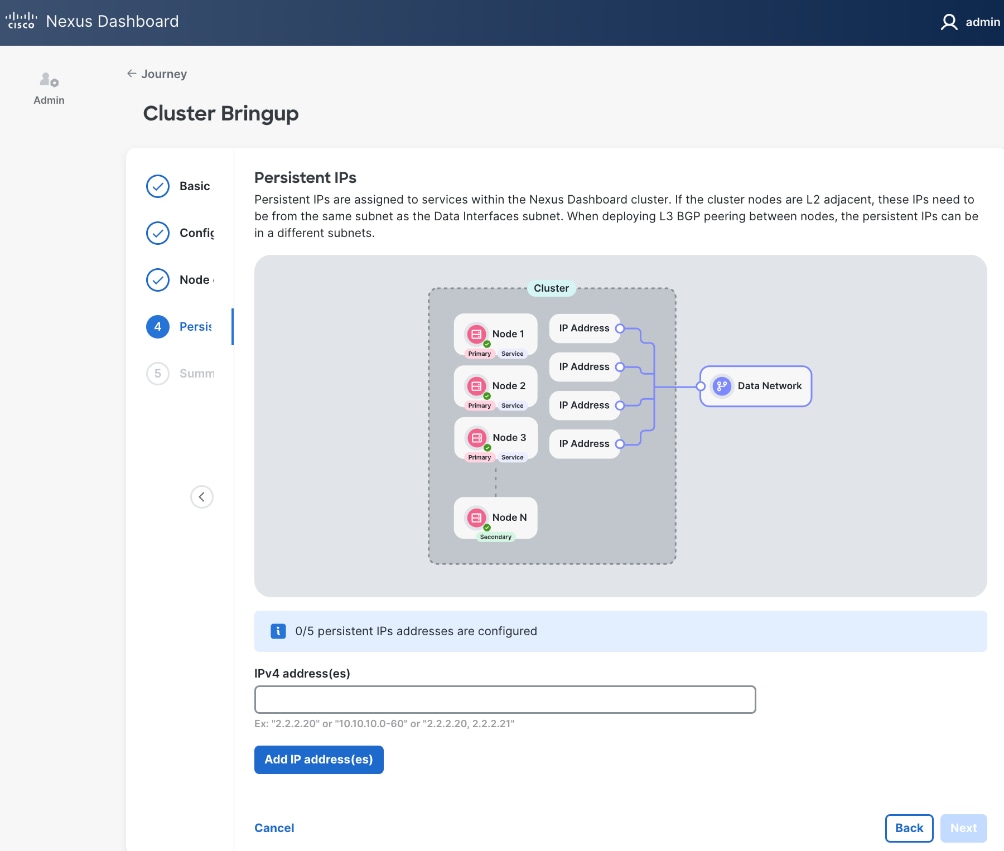Click the Node 1 icon in diagram
This screenshot has width=1004, height=851.
(476, 334)
